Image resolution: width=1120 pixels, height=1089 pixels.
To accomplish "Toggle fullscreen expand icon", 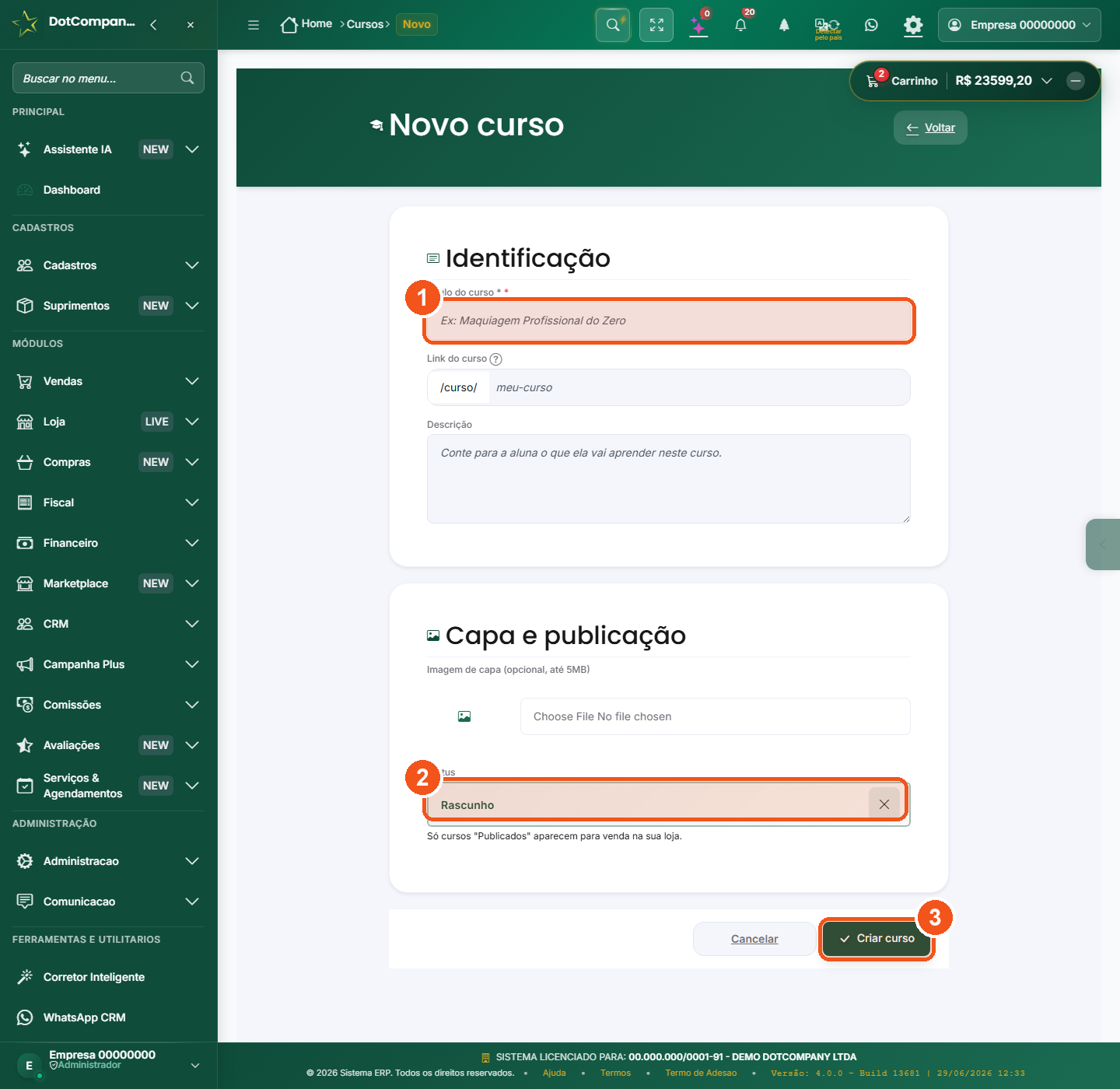I will point(656,25).
